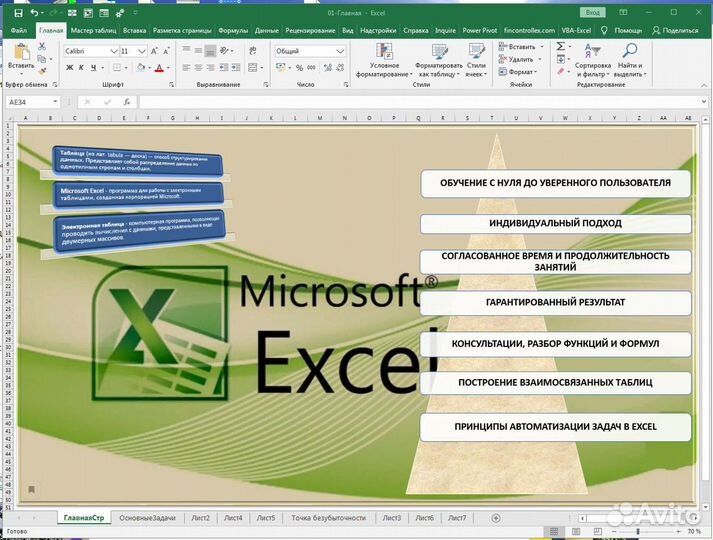
Task: Click the Save icon in quick access toolbar
Action: (18, 13)
